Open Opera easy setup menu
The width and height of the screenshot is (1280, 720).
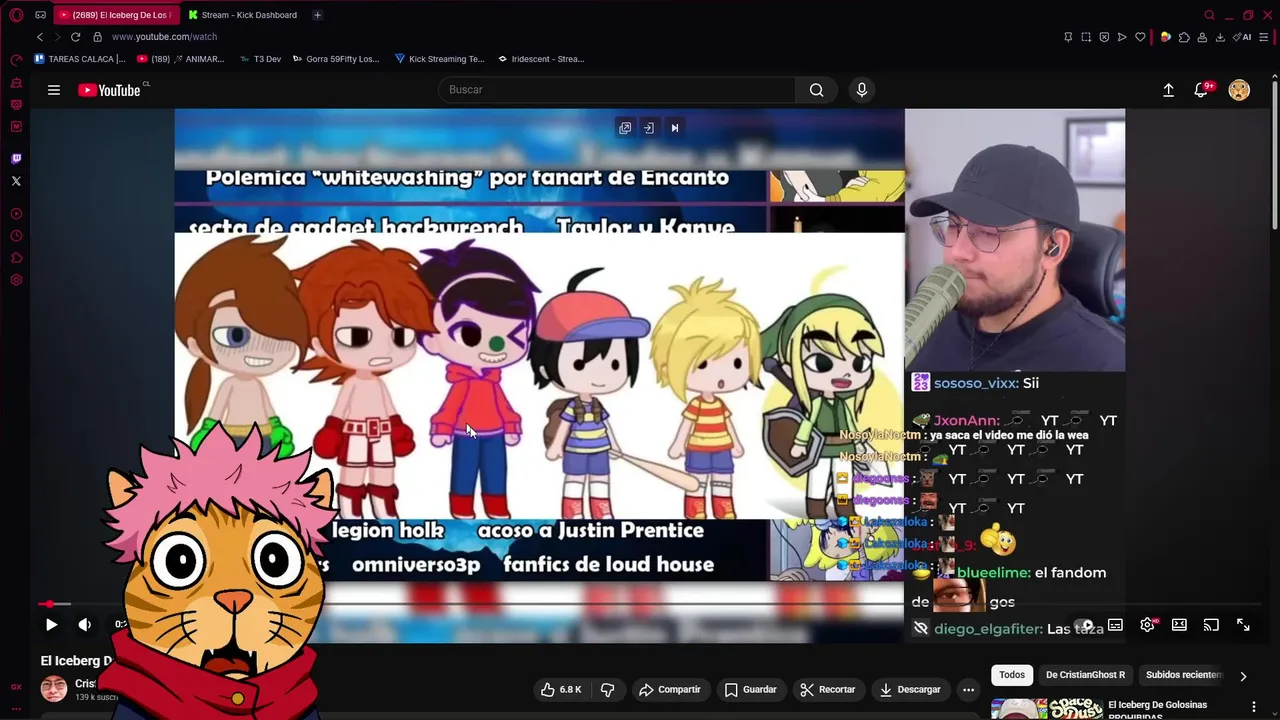[1265, 37]
